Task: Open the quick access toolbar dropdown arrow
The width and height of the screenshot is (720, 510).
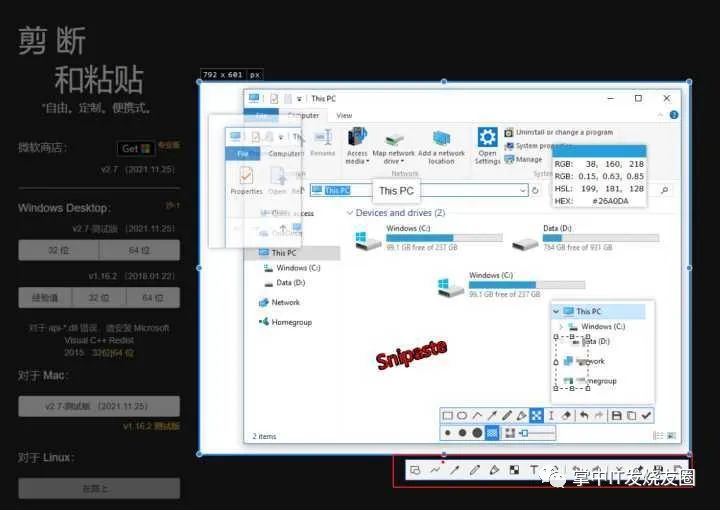Action: tap(299, 99)
